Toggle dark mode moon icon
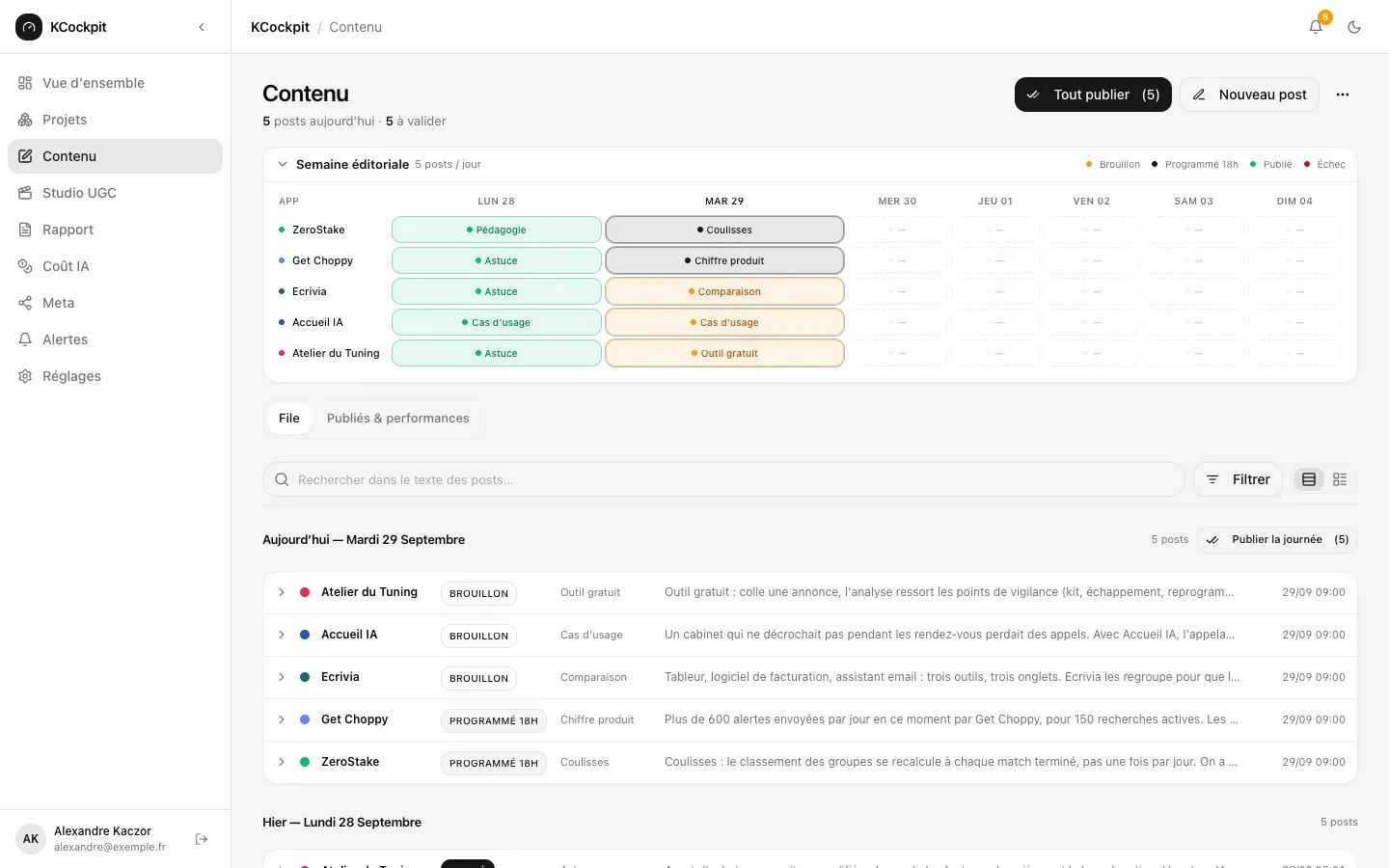 click(1354, 27)
